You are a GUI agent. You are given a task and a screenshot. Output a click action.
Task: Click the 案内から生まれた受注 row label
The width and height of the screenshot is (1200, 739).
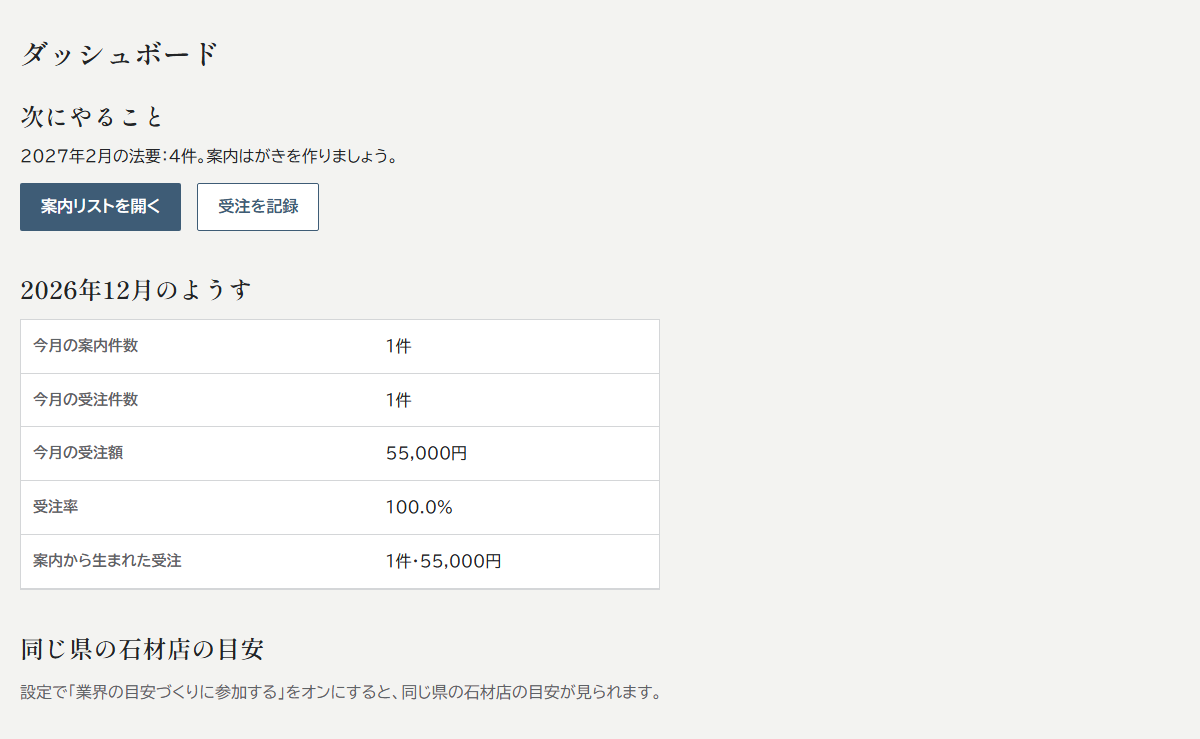tap(107, 561)
